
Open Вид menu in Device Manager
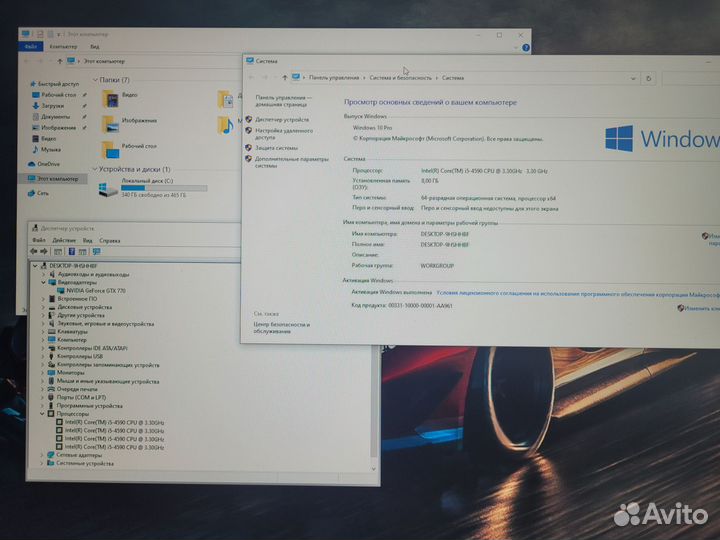[88, 240]
